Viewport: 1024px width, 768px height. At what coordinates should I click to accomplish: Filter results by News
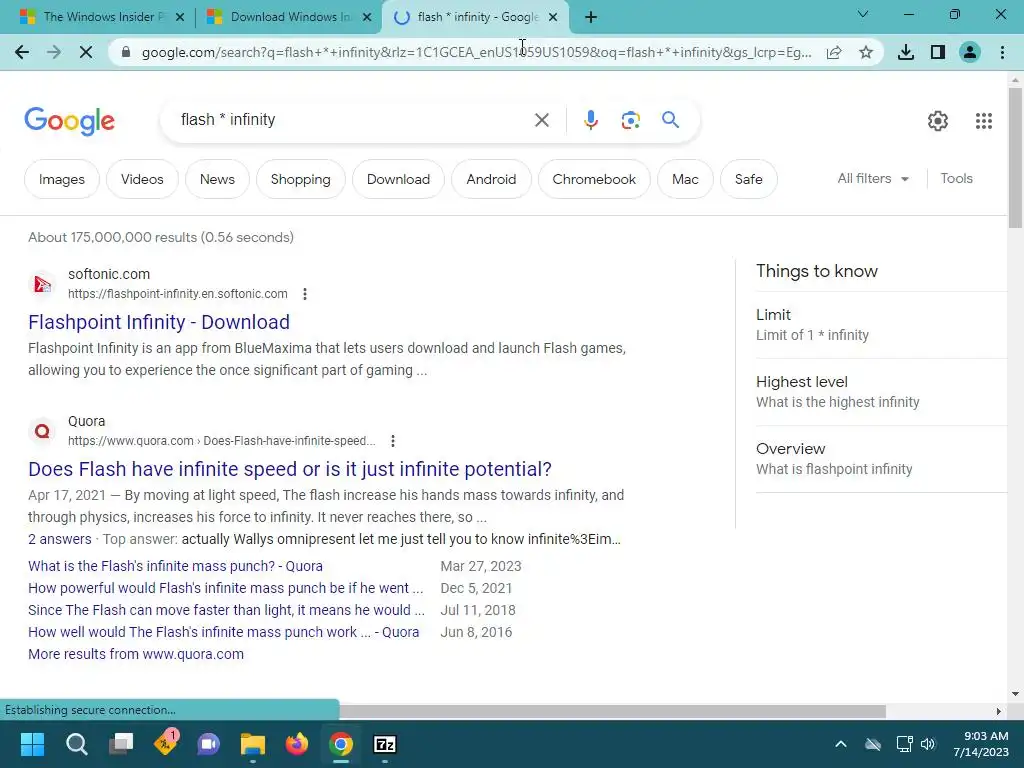[217, 179]
